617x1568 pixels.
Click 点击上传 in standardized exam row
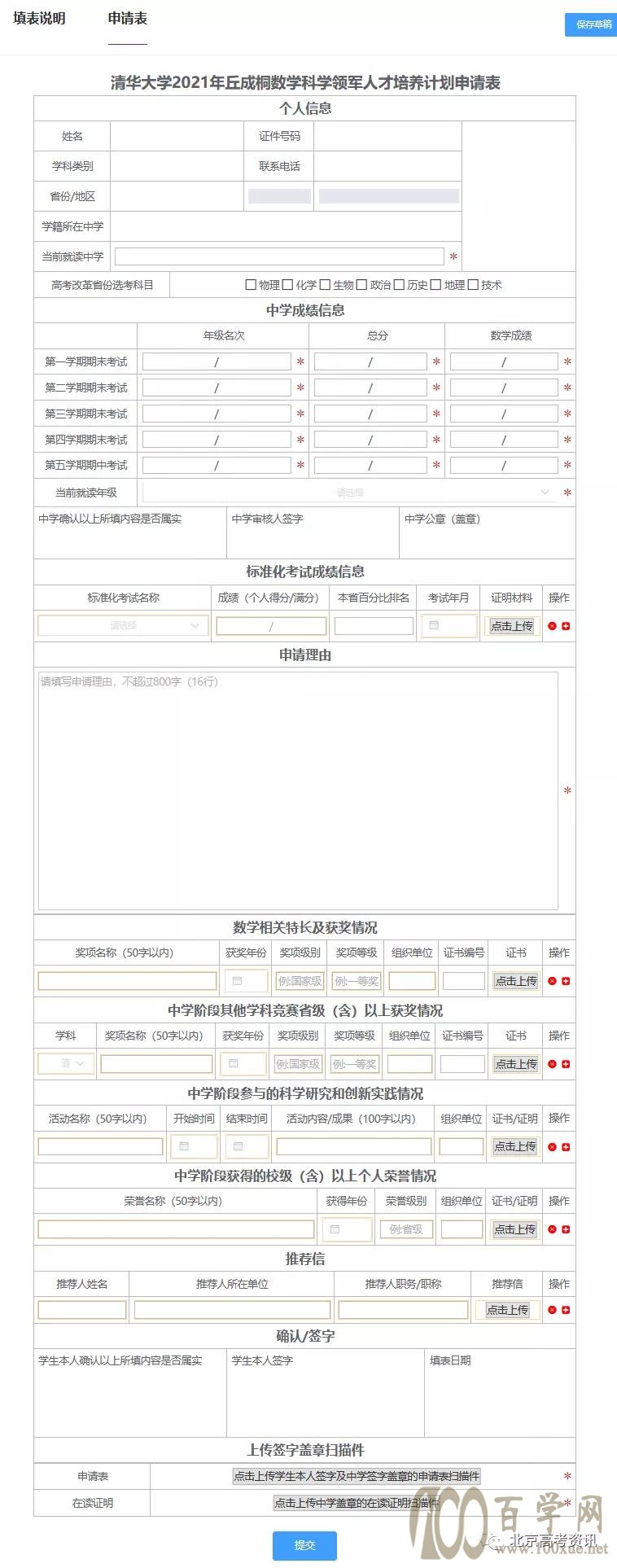(512, 626)
